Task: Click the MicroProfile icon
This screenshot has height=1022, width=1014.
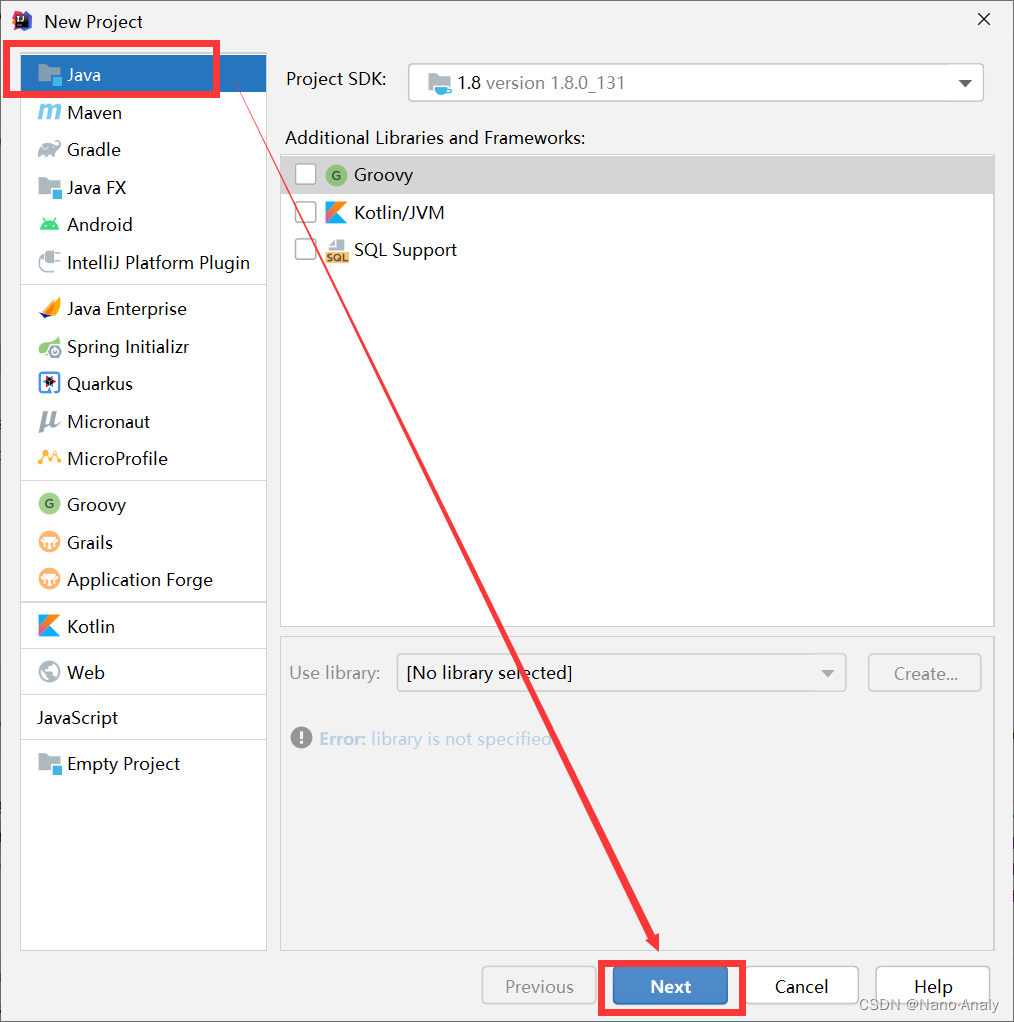Action: pyautogui.click(x=50, y=458)
